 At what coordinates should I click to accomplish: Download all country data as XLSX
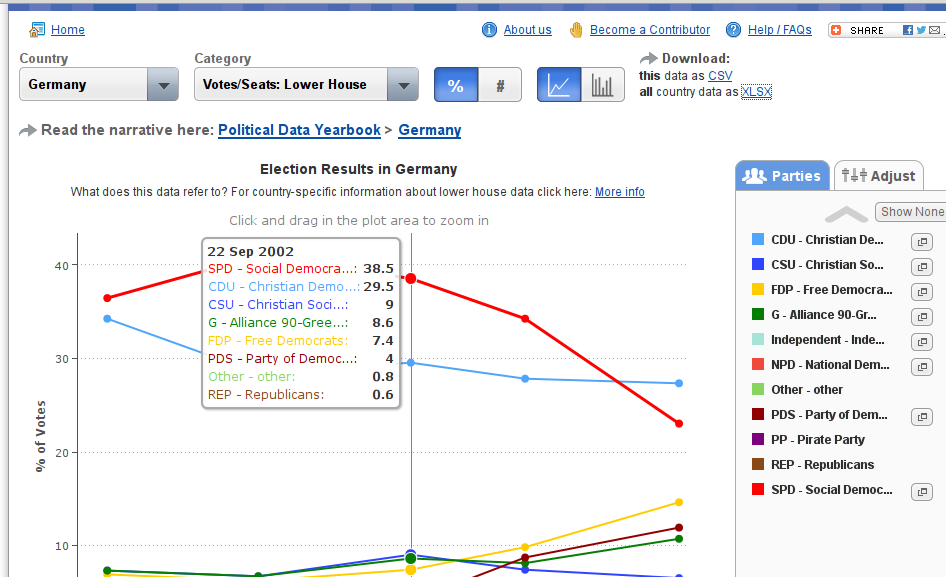[756, 92]
